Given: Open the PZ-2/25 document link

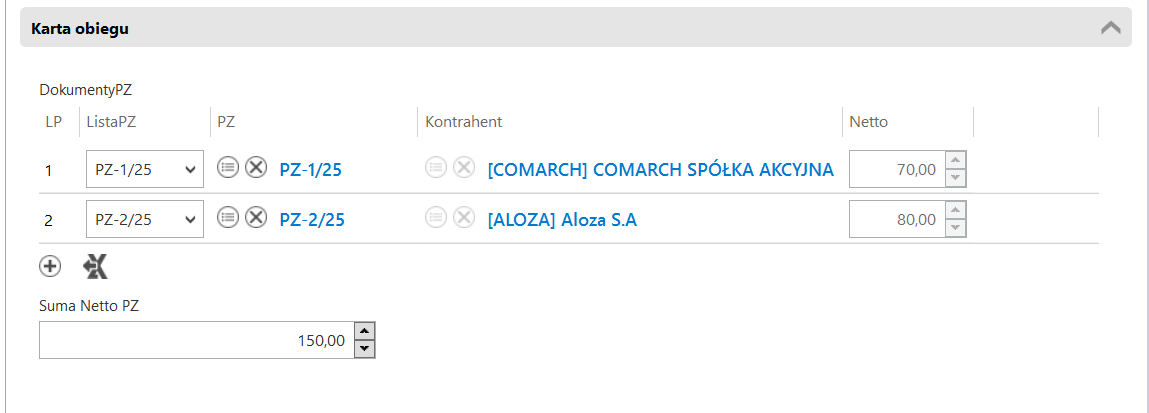Looking at the screenshot, I should (311, 220).
